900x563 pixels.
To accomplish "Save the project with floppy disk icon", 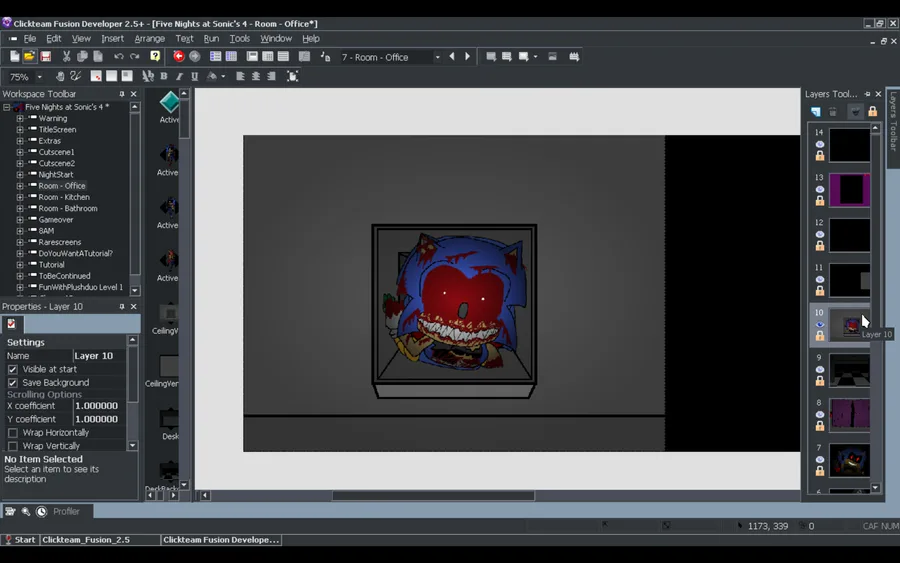I will click(45, 56).
